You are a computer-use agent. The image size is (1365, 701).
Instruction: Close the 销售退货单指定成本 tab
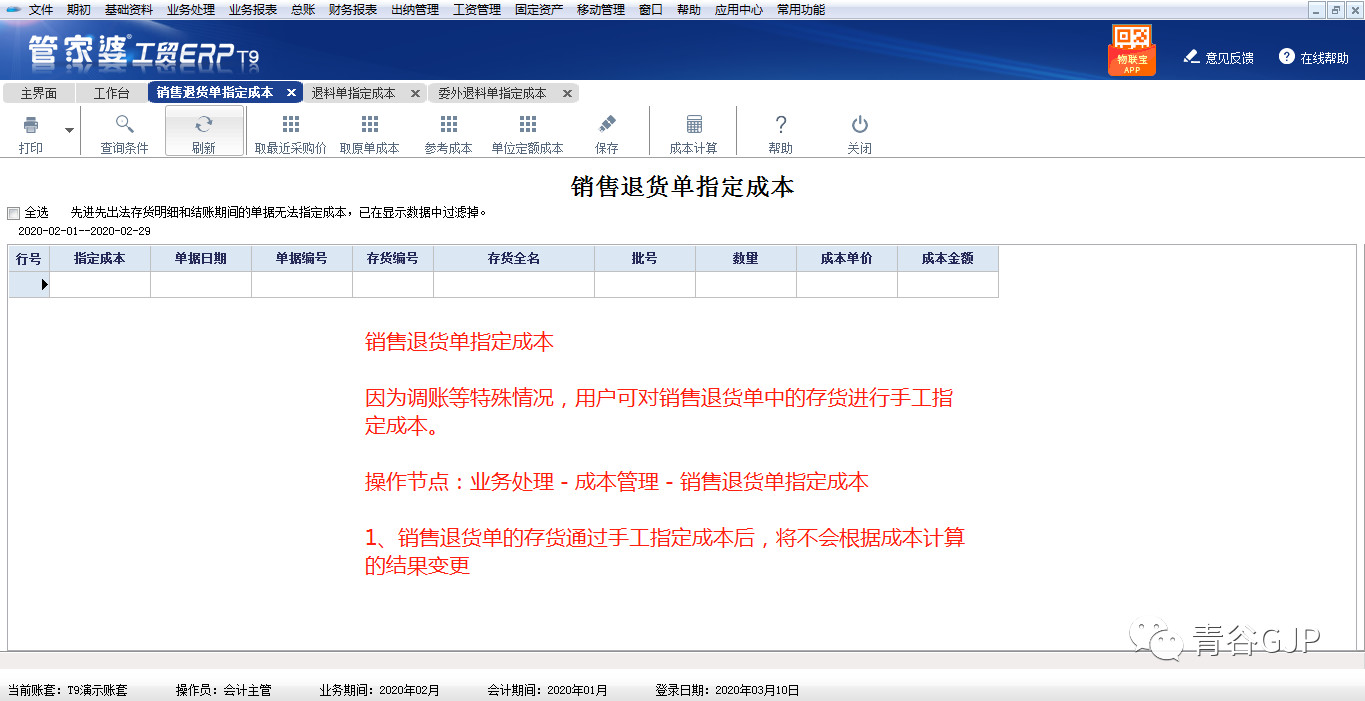click(291, 92)
